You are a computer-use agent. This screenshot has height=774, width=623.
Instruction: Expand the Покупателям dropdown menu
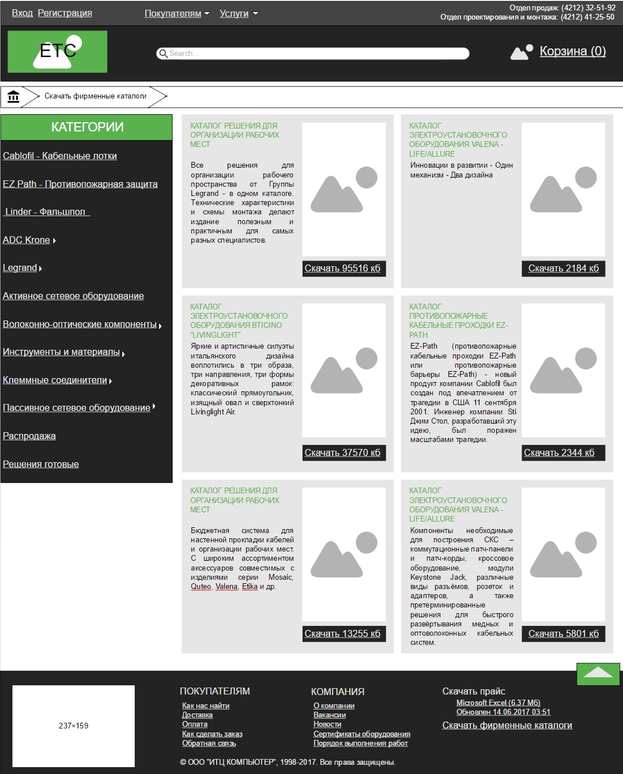tap(177, 13)
